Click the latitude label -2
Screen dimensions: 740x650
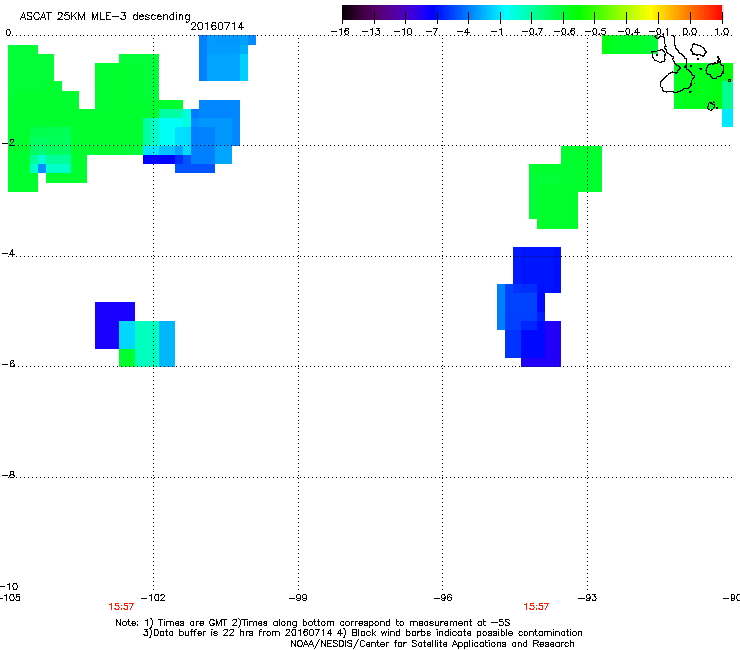(x=8, y=143)
